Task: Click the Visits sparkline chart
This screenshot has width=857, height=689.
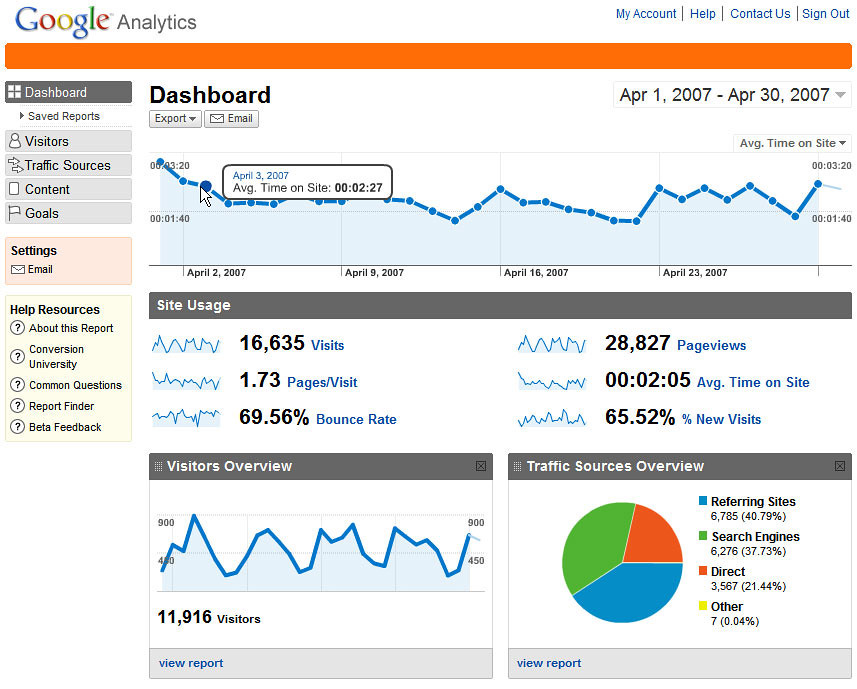Action: point(186,345)
